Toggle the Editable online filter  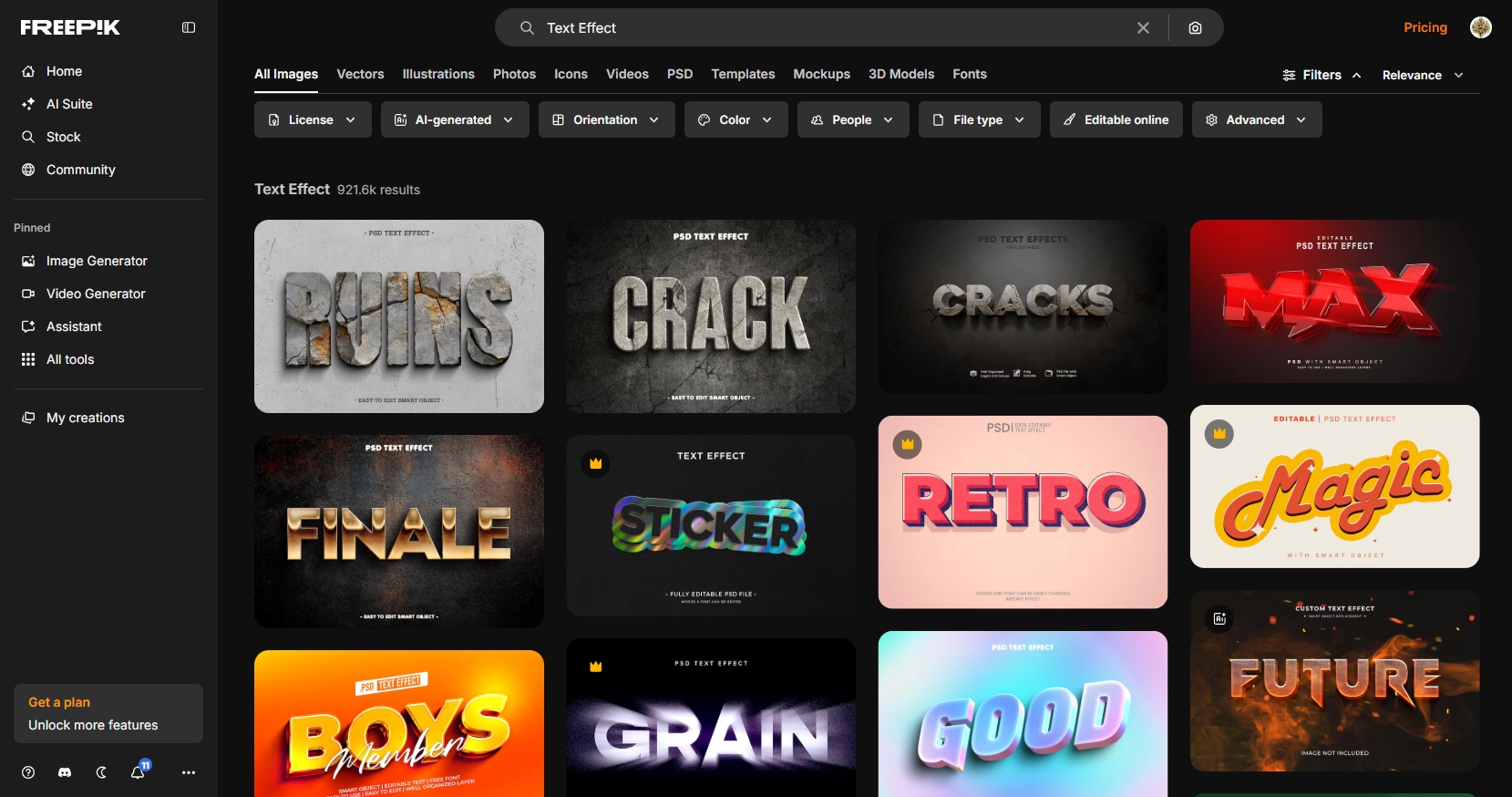[x=1116, y=119]
